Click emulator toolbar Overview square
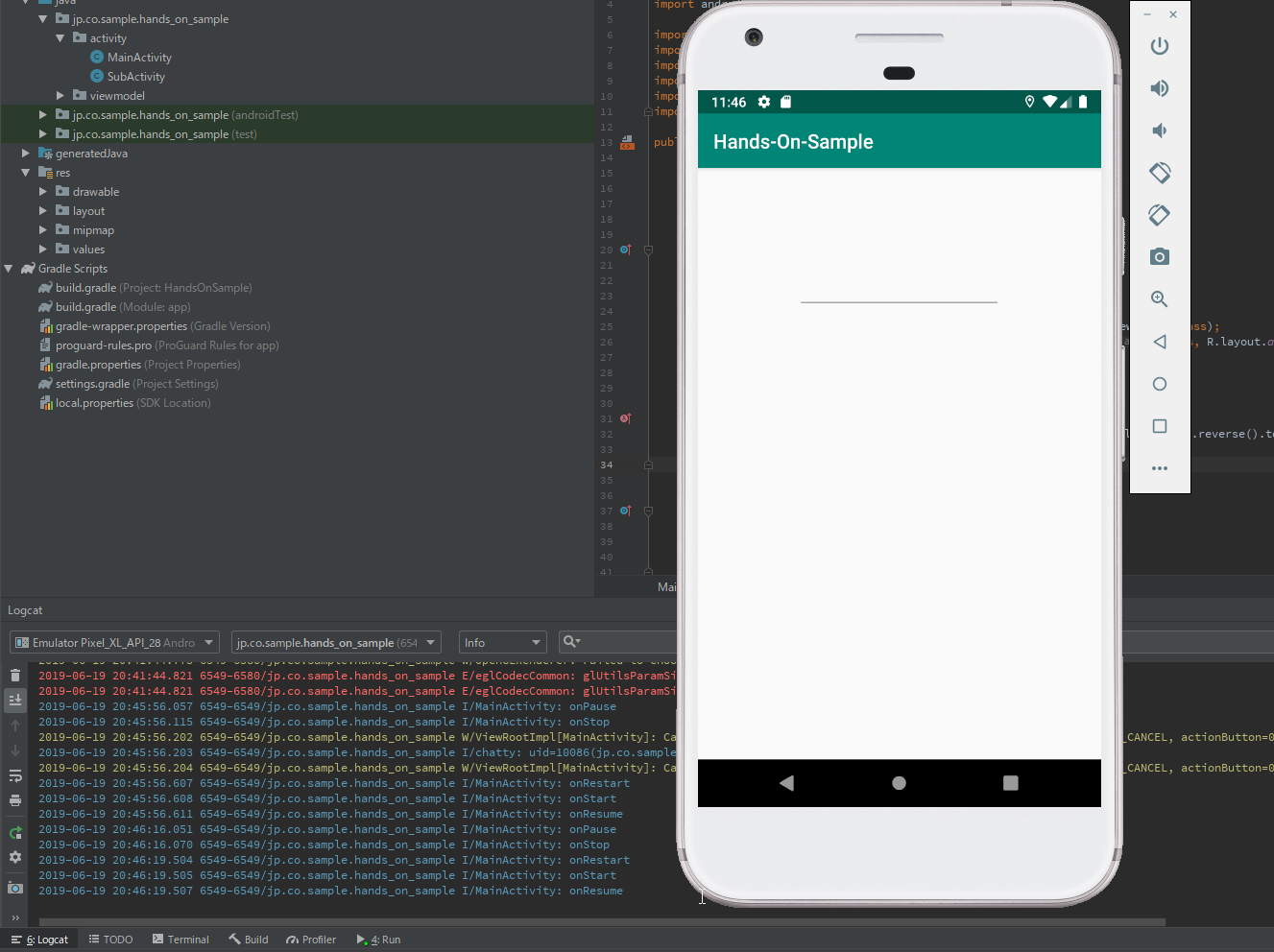Image resolution: width=1274 pixels, height=952 pixels. coord(1160,426)
